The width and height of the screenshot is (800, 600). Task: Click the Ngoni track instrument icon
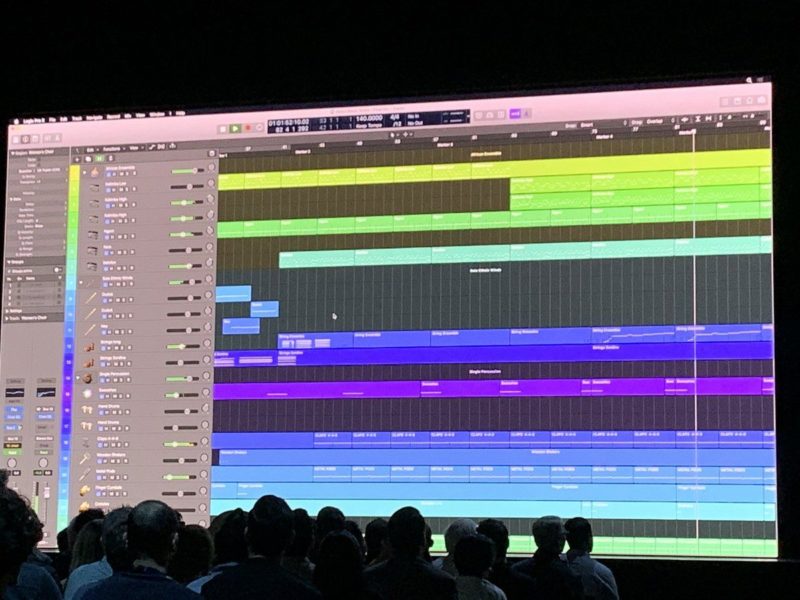click(93, 235)
